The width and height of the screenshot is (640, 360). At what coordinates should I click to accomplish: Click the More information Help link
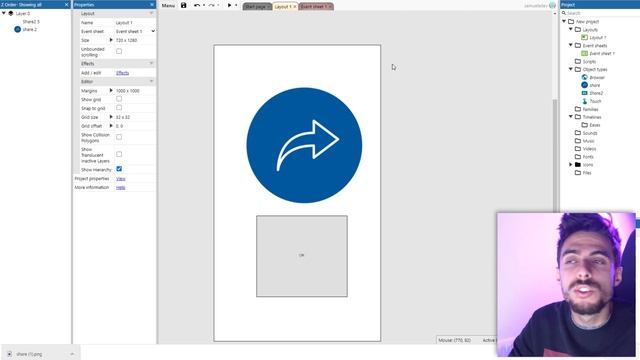(121, 187)
